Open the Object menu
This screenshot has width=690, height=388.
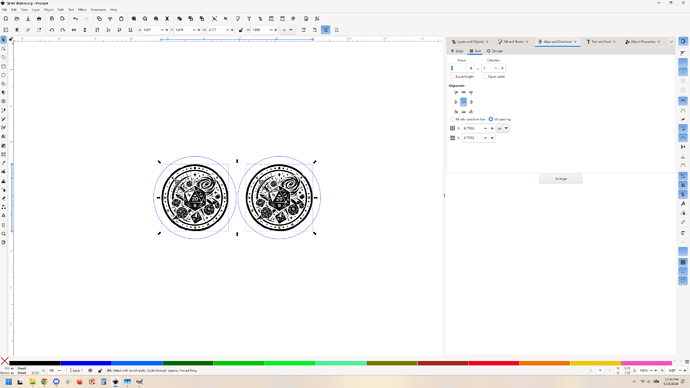[x=48, y=10]
